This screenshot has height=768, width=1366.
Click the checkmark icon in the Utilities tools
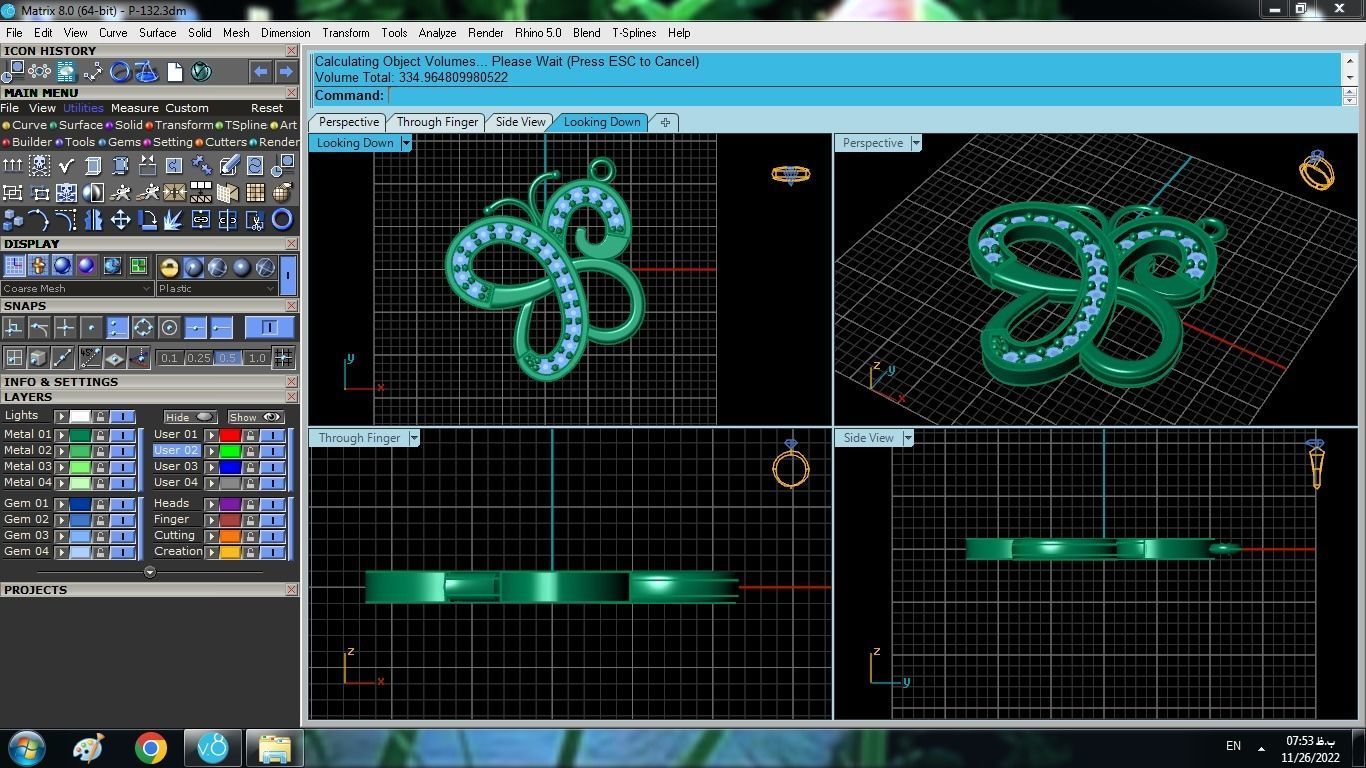[x=67, y=165]
